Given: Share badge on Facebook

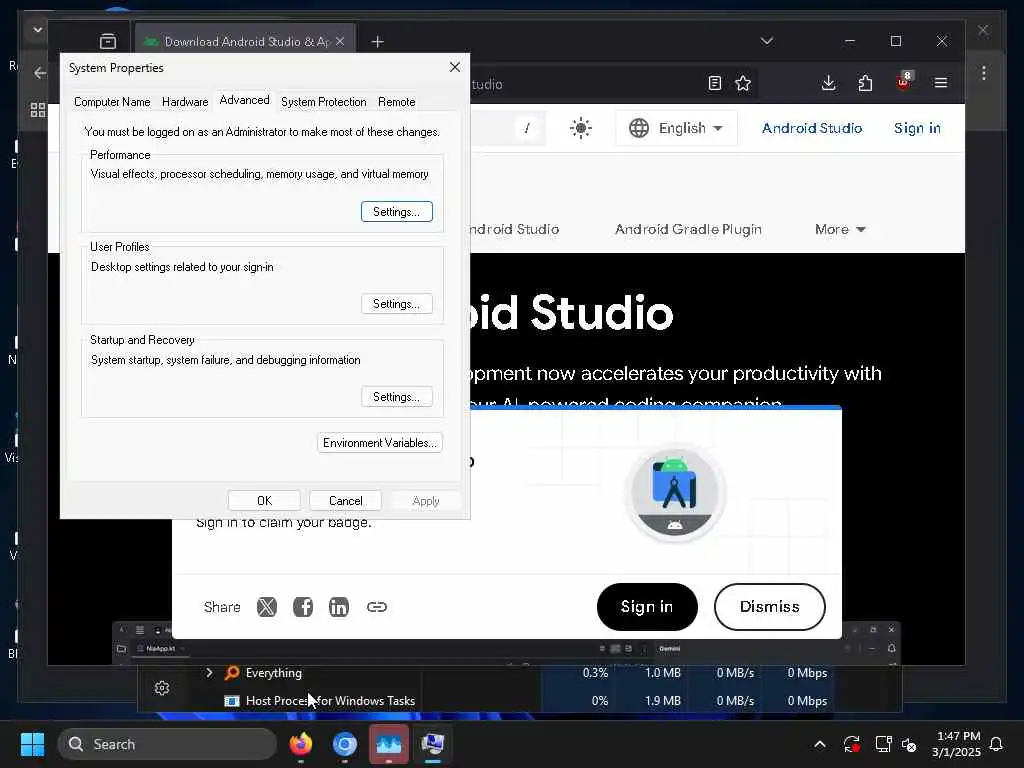Looking at the screenshot, I should pos(302,607).
